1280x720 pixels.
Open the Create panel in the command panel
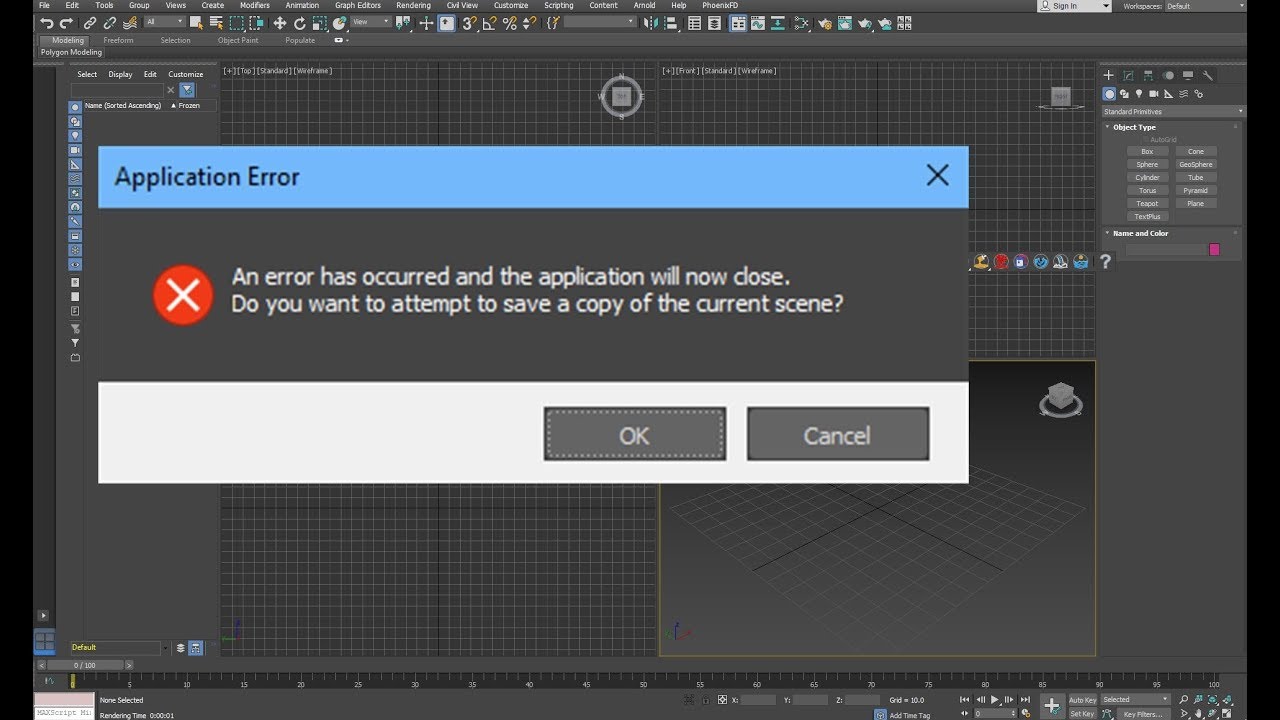point(1108,74)
